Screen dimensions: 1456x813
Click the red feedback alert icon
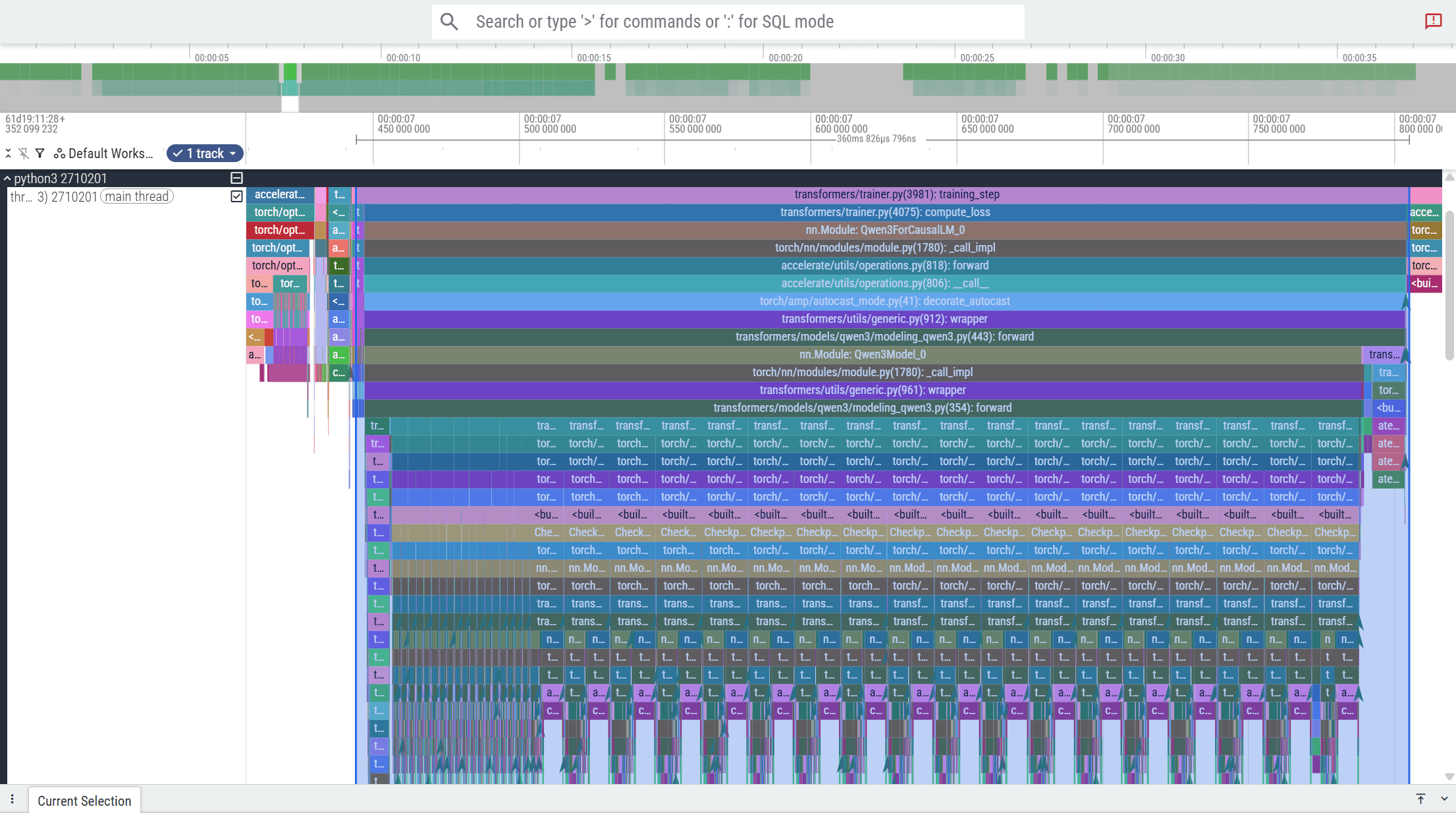tap(1433, 21)
